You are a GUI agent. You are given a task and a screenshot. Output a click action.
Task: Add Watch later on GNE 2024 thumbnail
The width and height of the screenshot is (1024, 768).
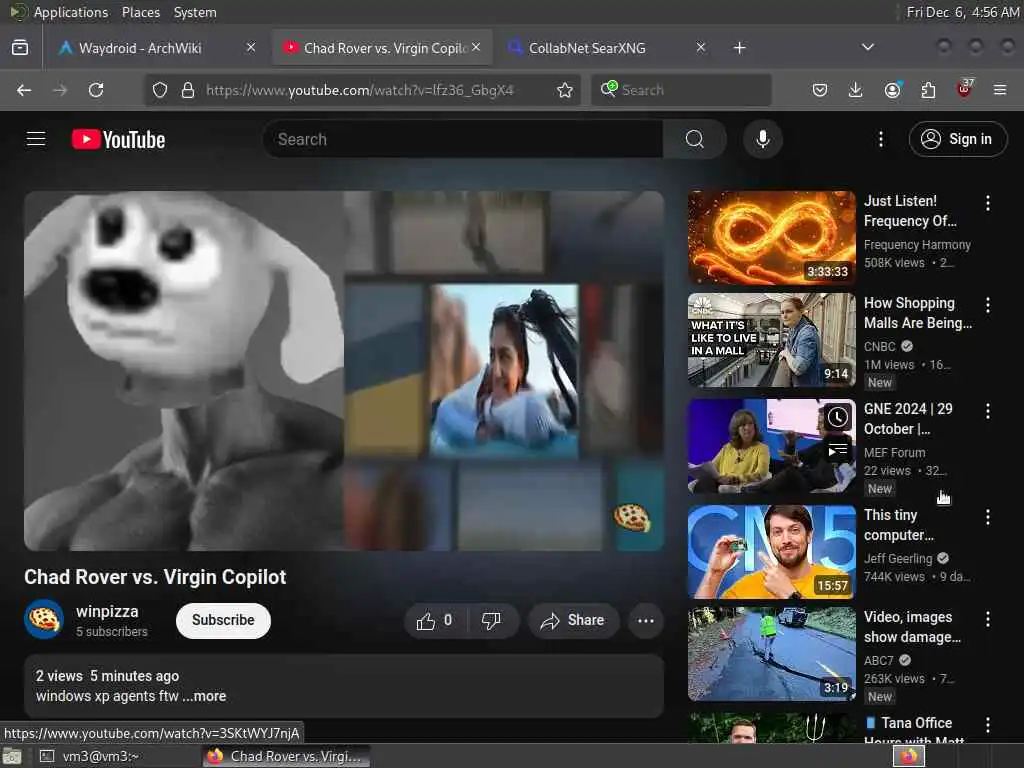tap(838, 417)
